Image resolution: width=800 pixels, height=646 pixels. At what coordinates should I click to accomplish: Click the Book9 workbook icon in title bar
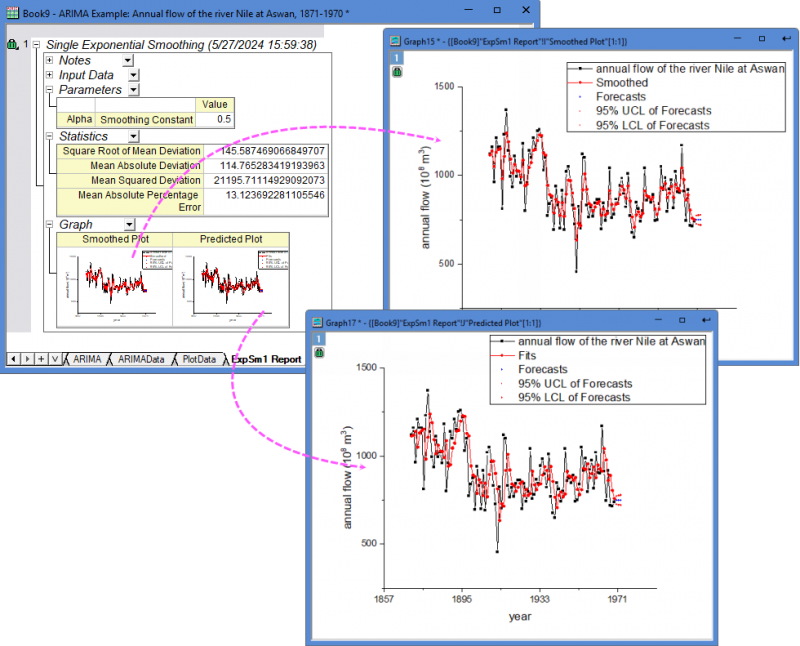12,12
